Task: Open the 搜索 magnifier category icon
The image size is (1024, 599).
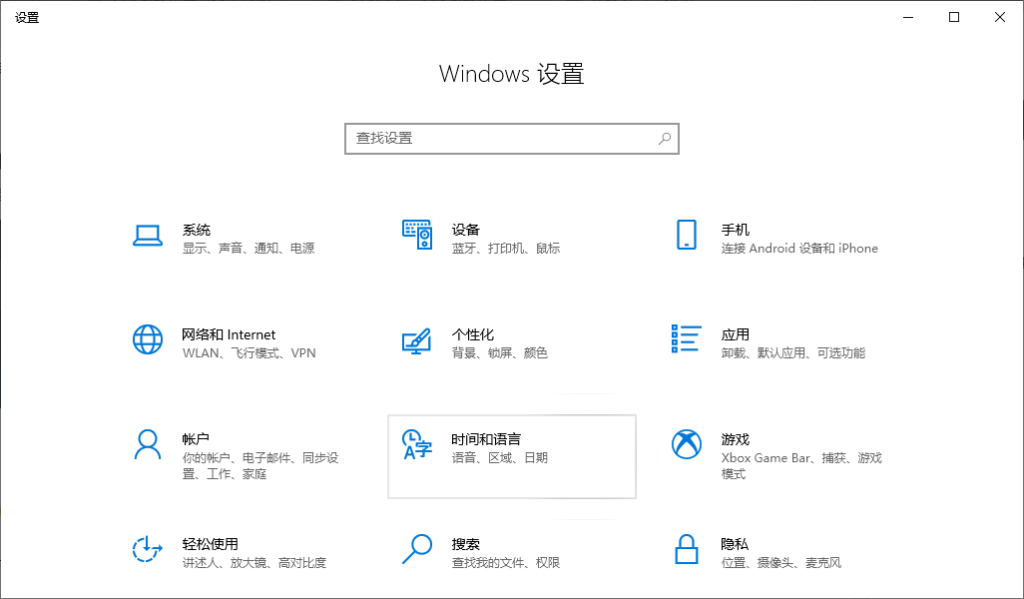Action: coord(417,549)
